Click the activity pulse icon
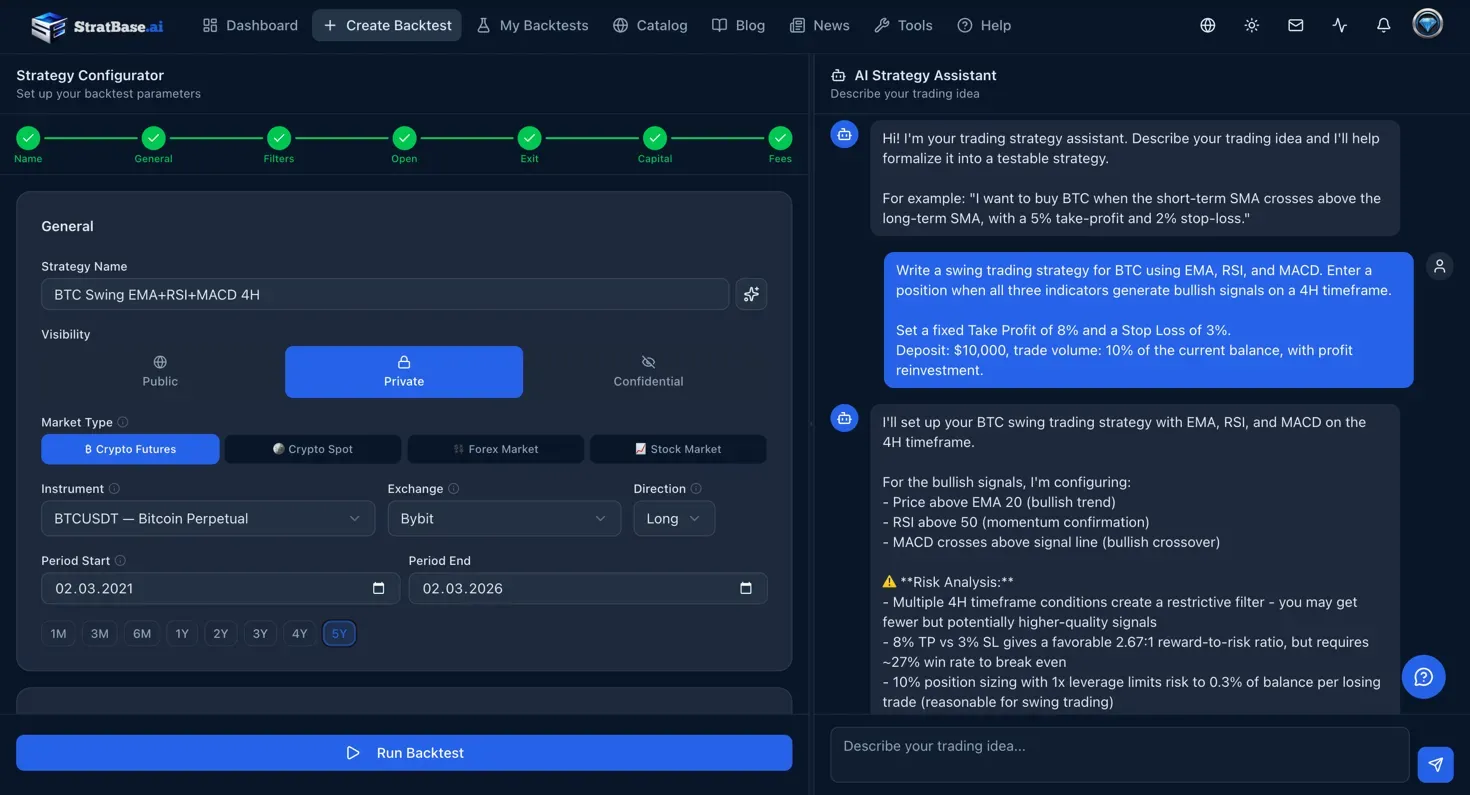The width and height of the screenshot is (1470, 795). click(x=1339, y=25)
